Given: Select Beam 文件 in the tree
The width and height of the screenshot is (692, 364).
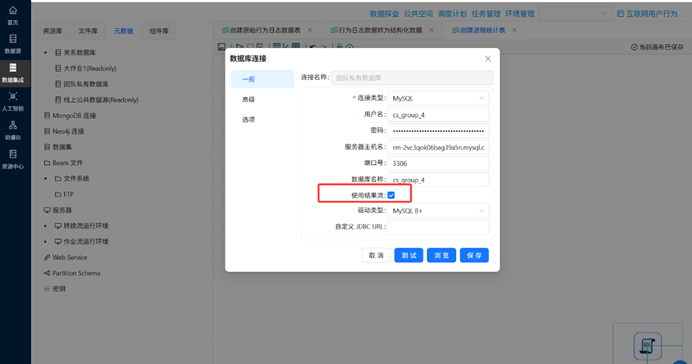Looking at the screenshot, I should [x=67, y=163].
